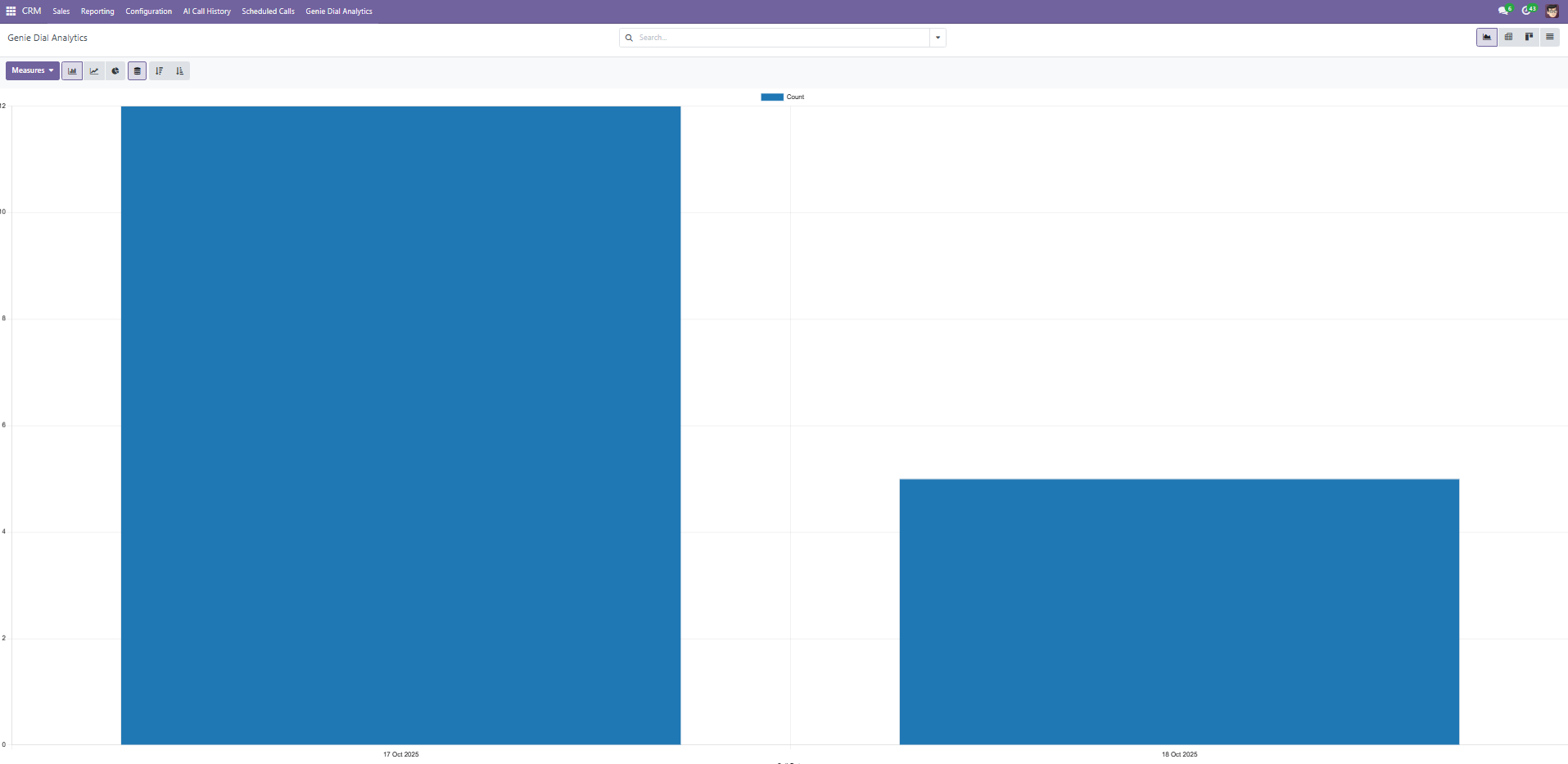The height and width of the screenshot is (764, 1568).
Task: Open the Sales menu
Action: coord(61,11)
